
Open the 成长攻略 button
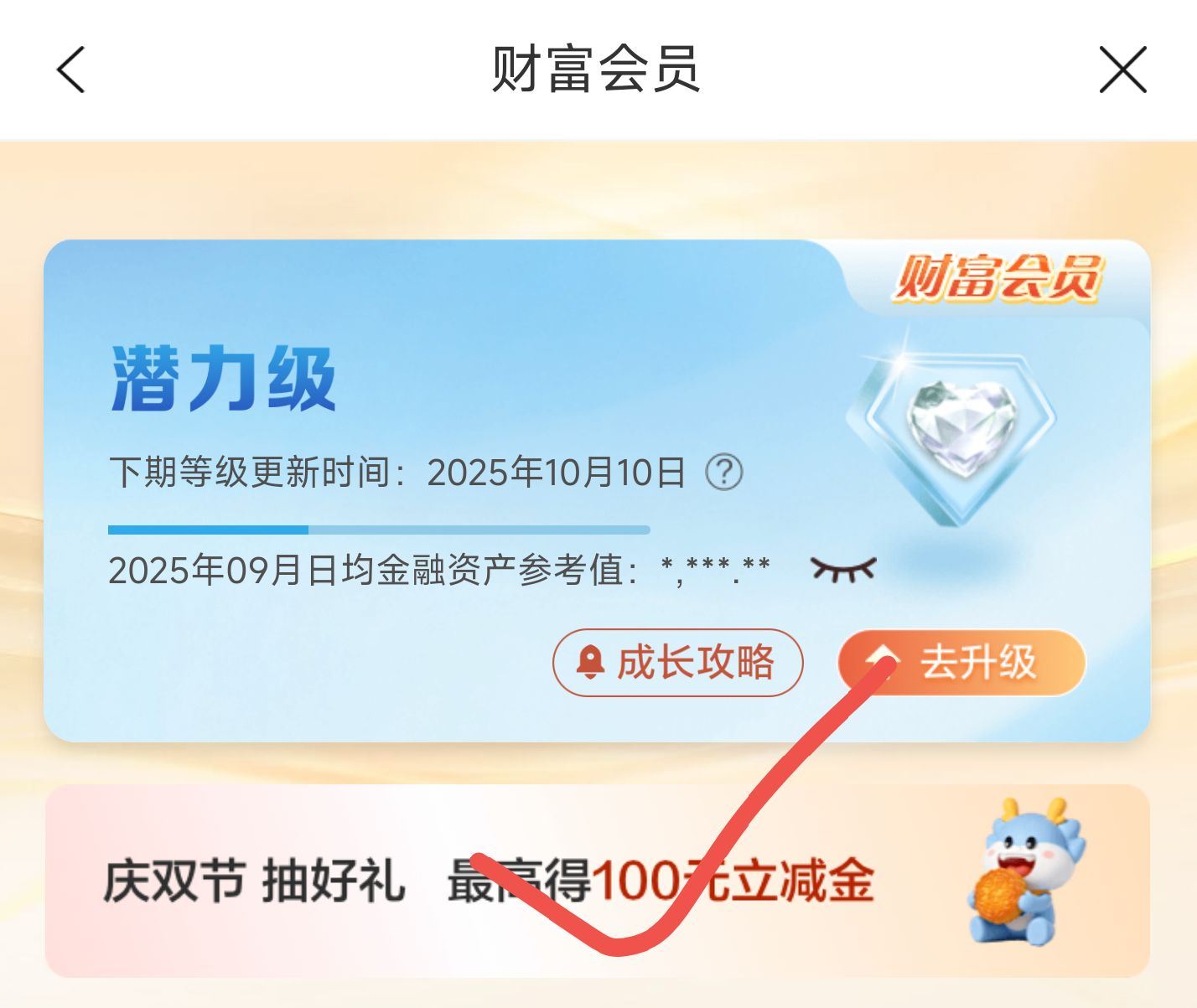pos(677,662)
